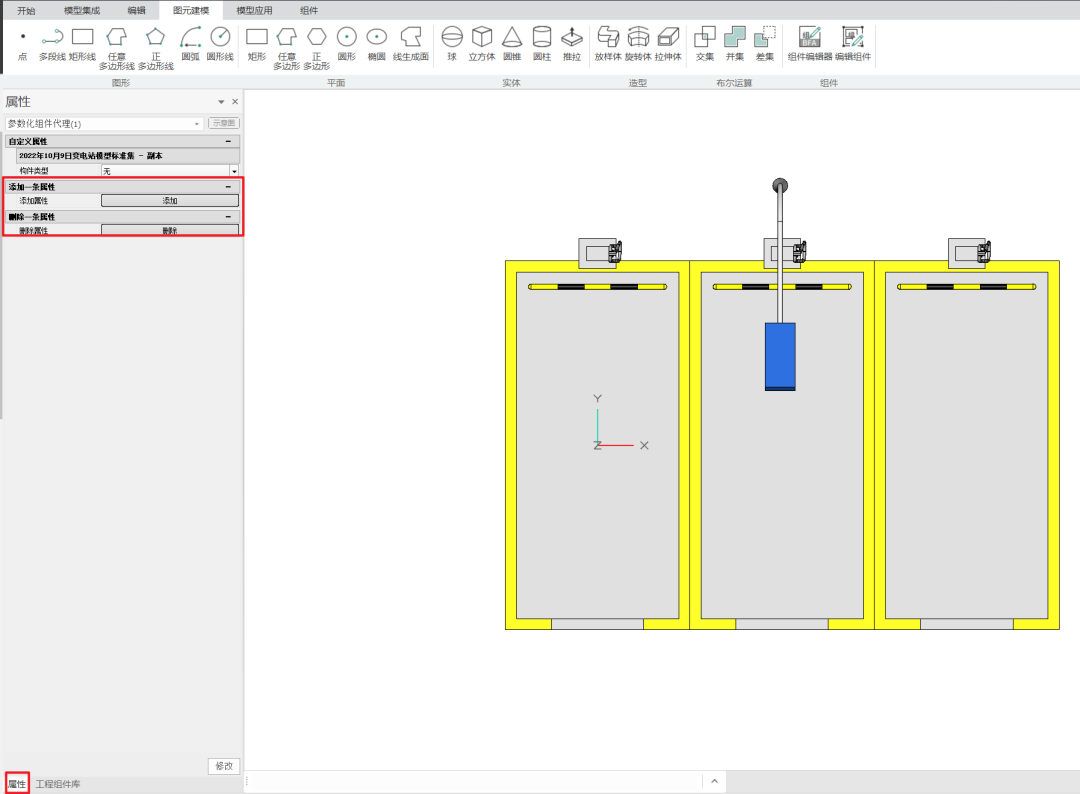Switch to the 模型应用 ribbon tab
The width and height of the screenshot is (1080, 794).
[x=254, y=10]
